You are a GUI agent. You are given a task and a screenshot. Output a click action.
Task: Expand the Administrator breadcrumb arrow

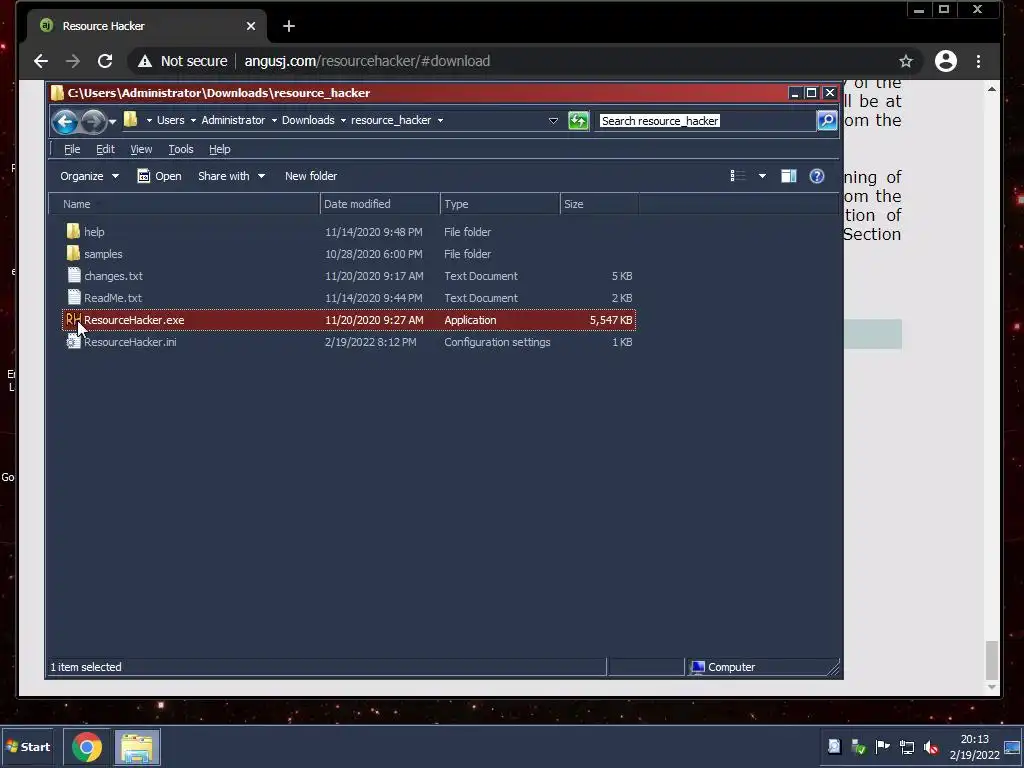pos(274,120)
